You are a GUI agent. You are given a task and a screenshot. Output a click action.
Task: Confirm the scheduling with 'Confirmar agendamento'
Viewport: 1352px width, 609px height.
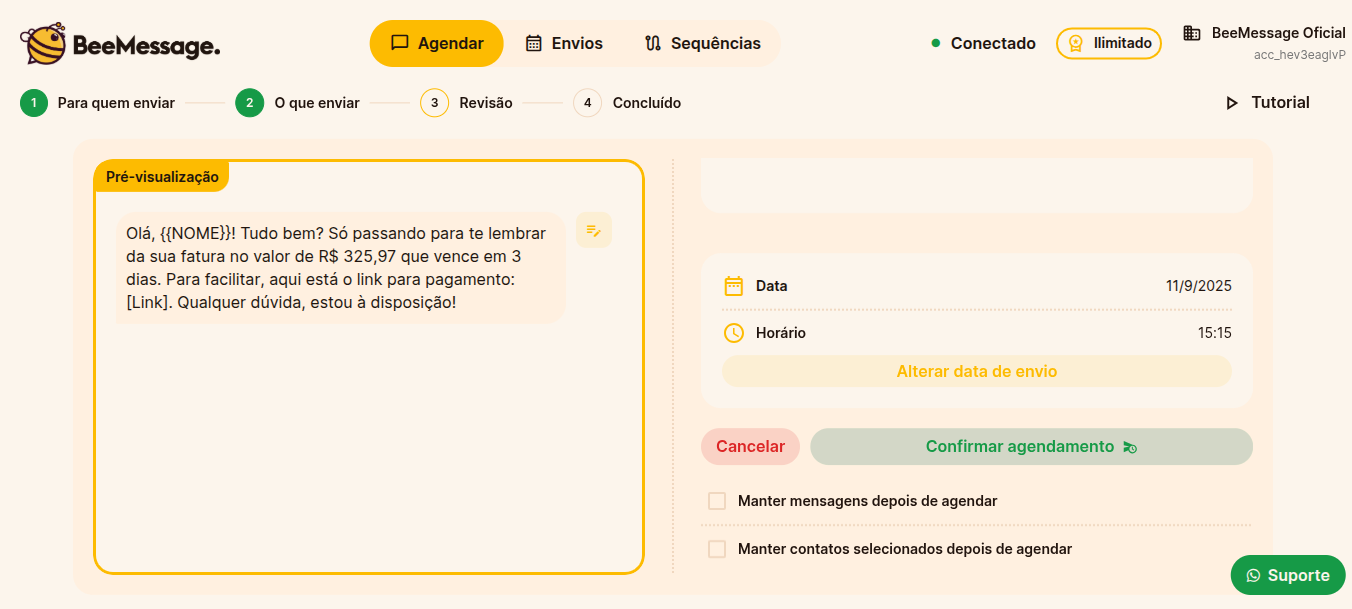pos(1031,446)
